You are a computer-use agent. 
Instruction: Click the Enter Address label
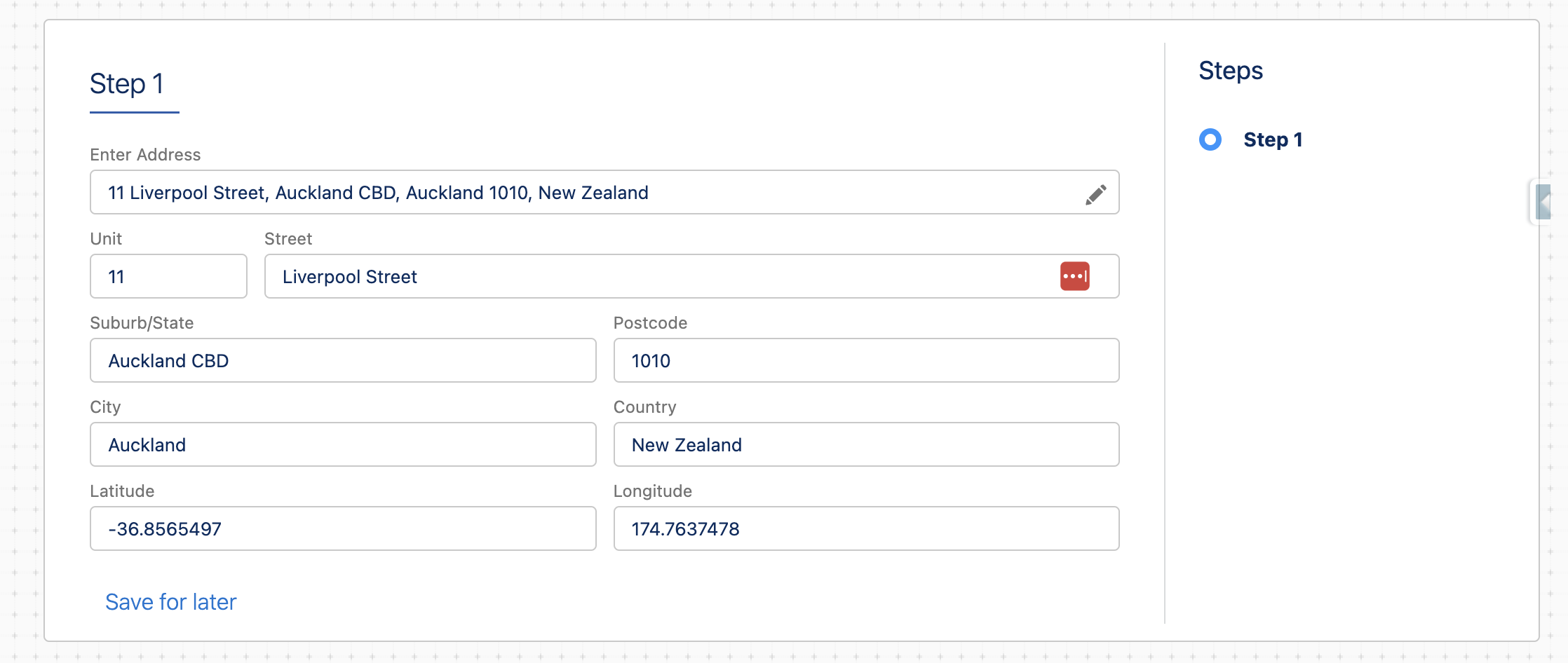coord(145,155)
